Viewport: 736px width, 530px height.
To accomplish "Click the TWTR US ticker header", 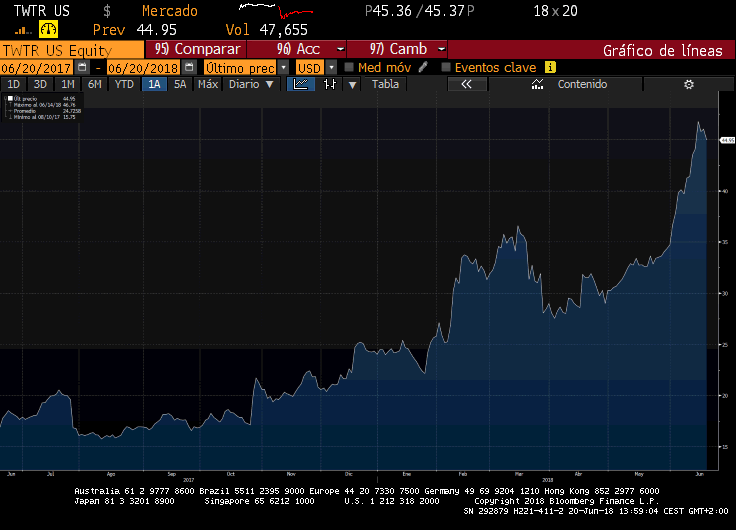I will (42, 11).
